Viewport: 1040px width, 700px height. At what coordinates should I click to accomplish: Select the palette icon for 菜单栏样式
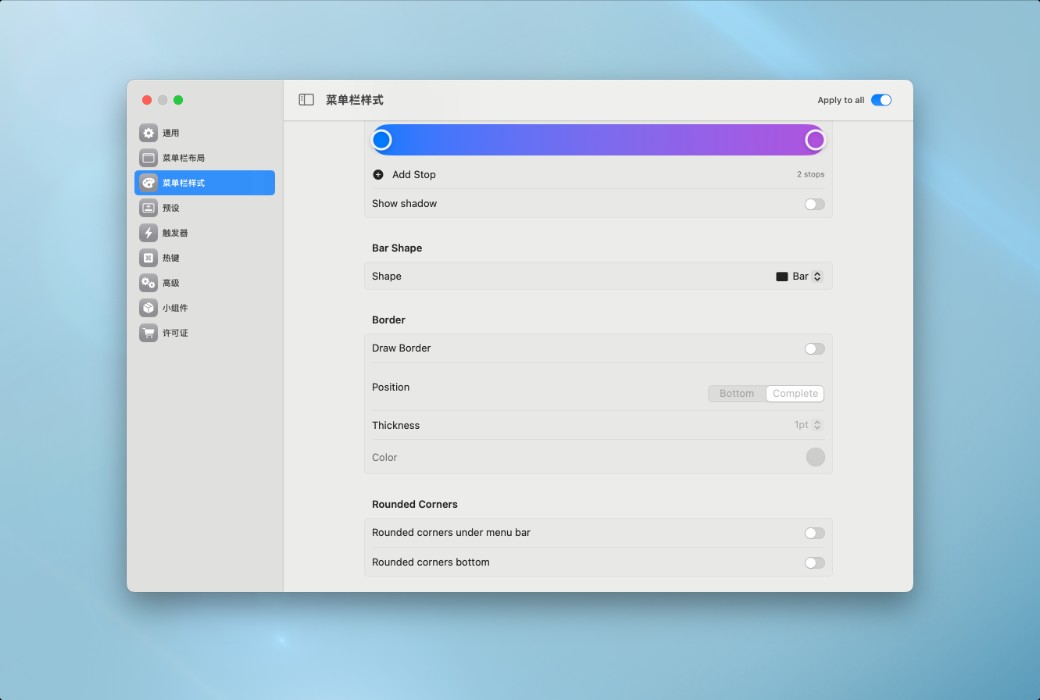point(149,182)
